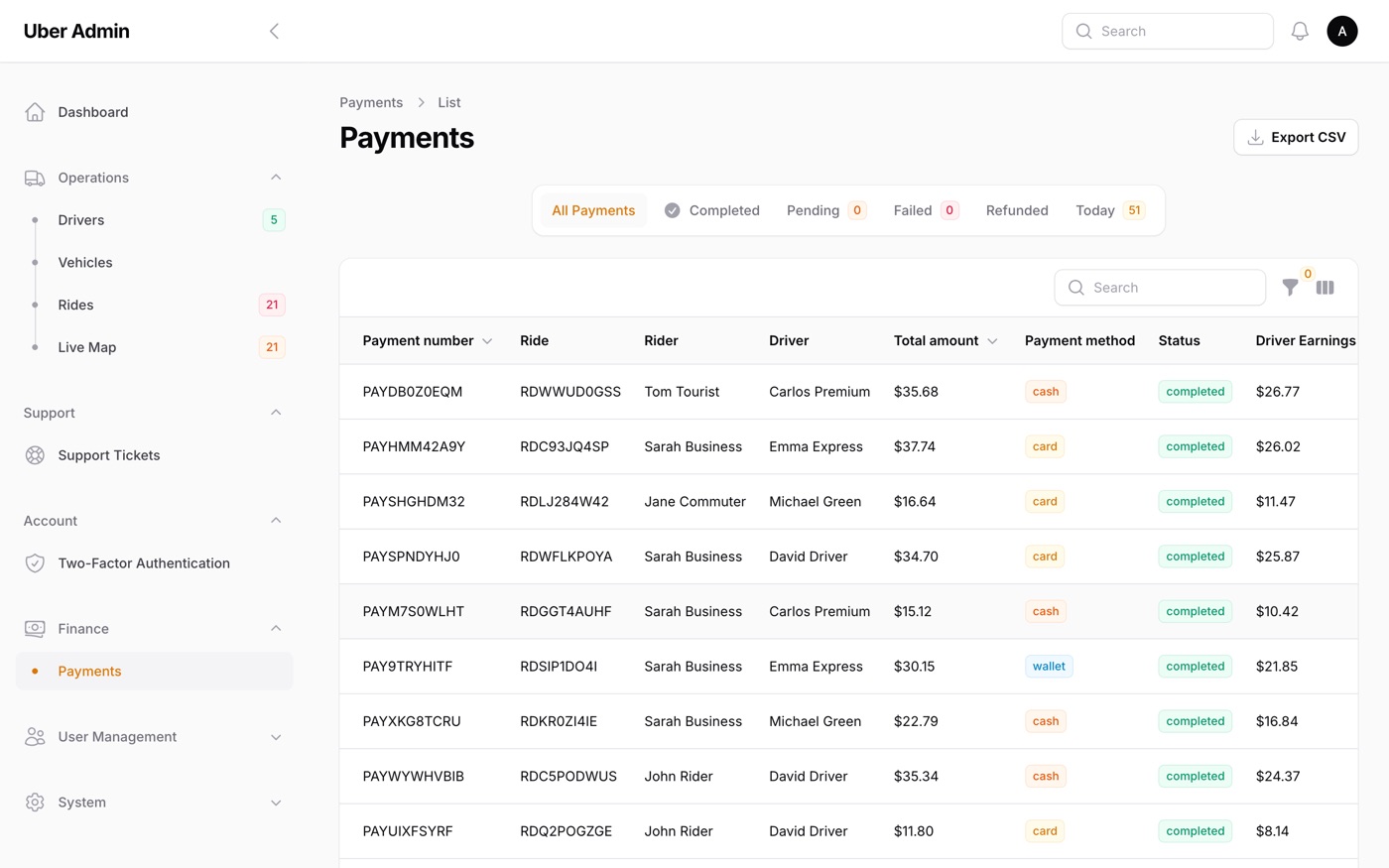Screen dimensions: 1389x868
Task: Click the Operations truck icon
Action: 35,178
